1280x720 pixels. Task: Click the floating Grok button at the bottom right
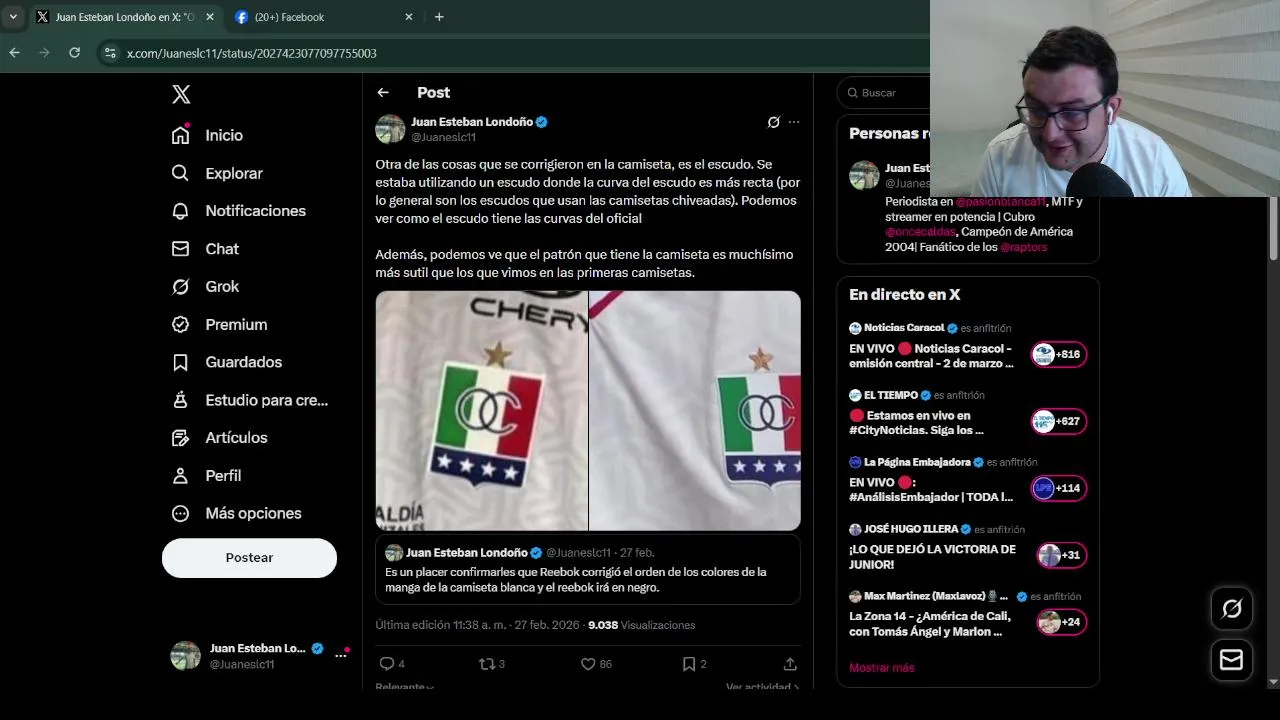[1232, 608]
